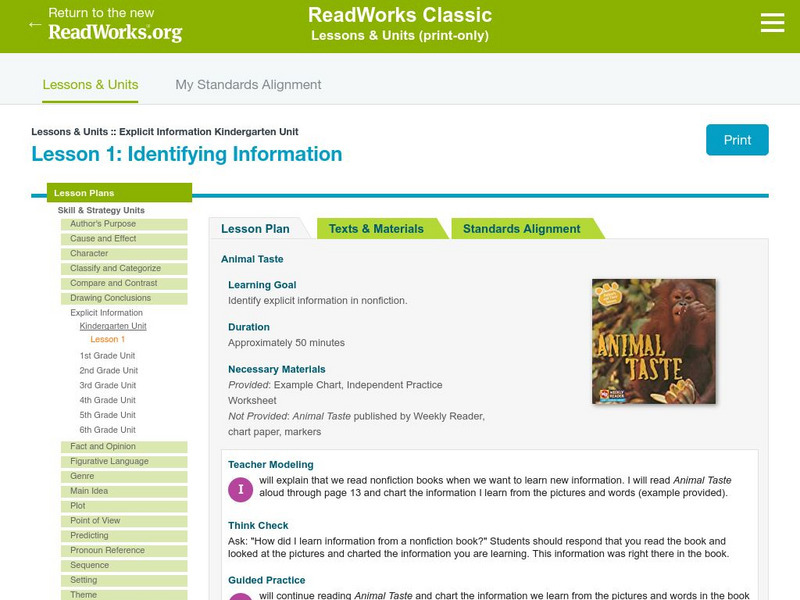Open the Predicting unit

124,535
